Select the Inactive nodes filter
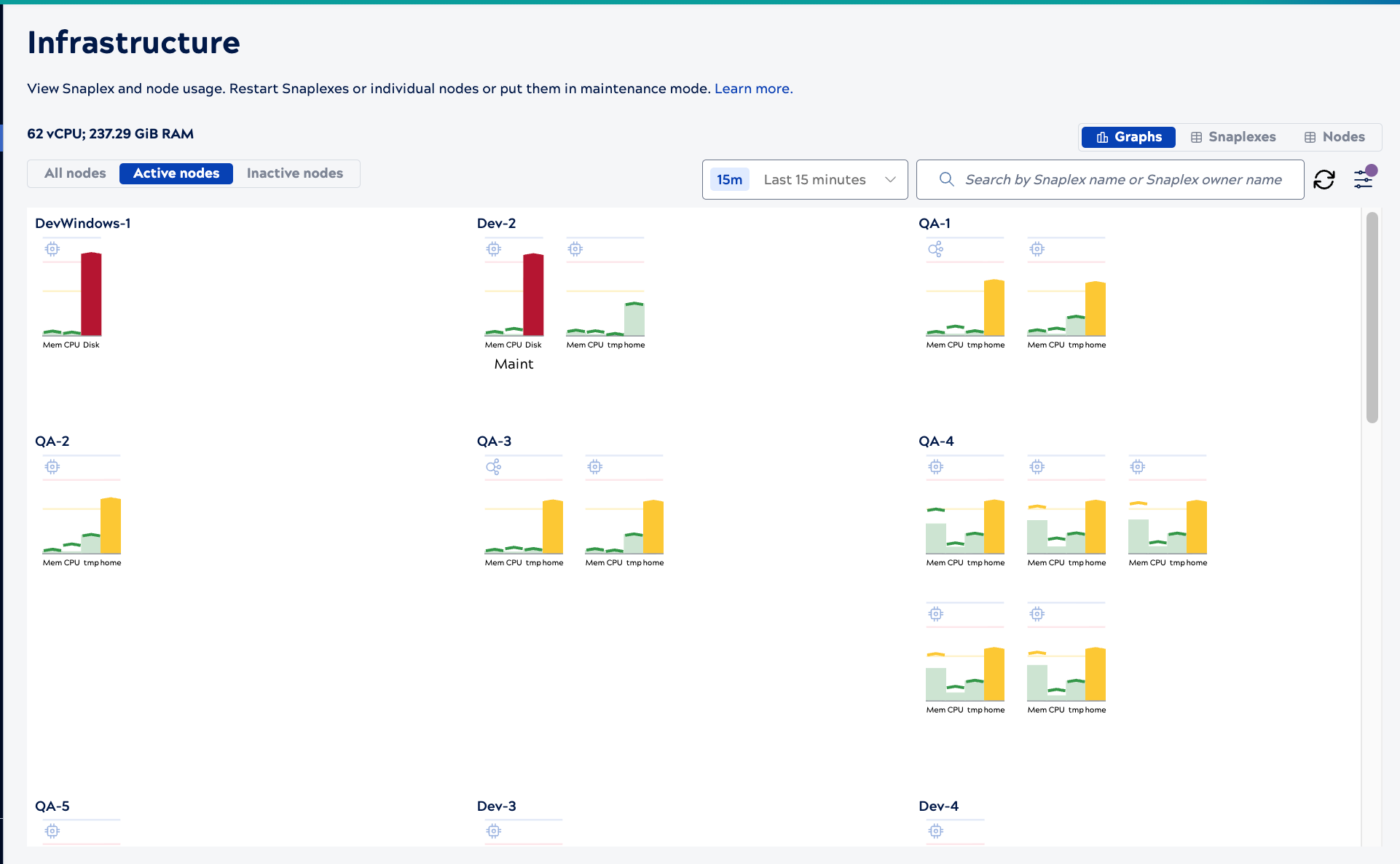Viewport: 1400px width, 864px height. 295,173
